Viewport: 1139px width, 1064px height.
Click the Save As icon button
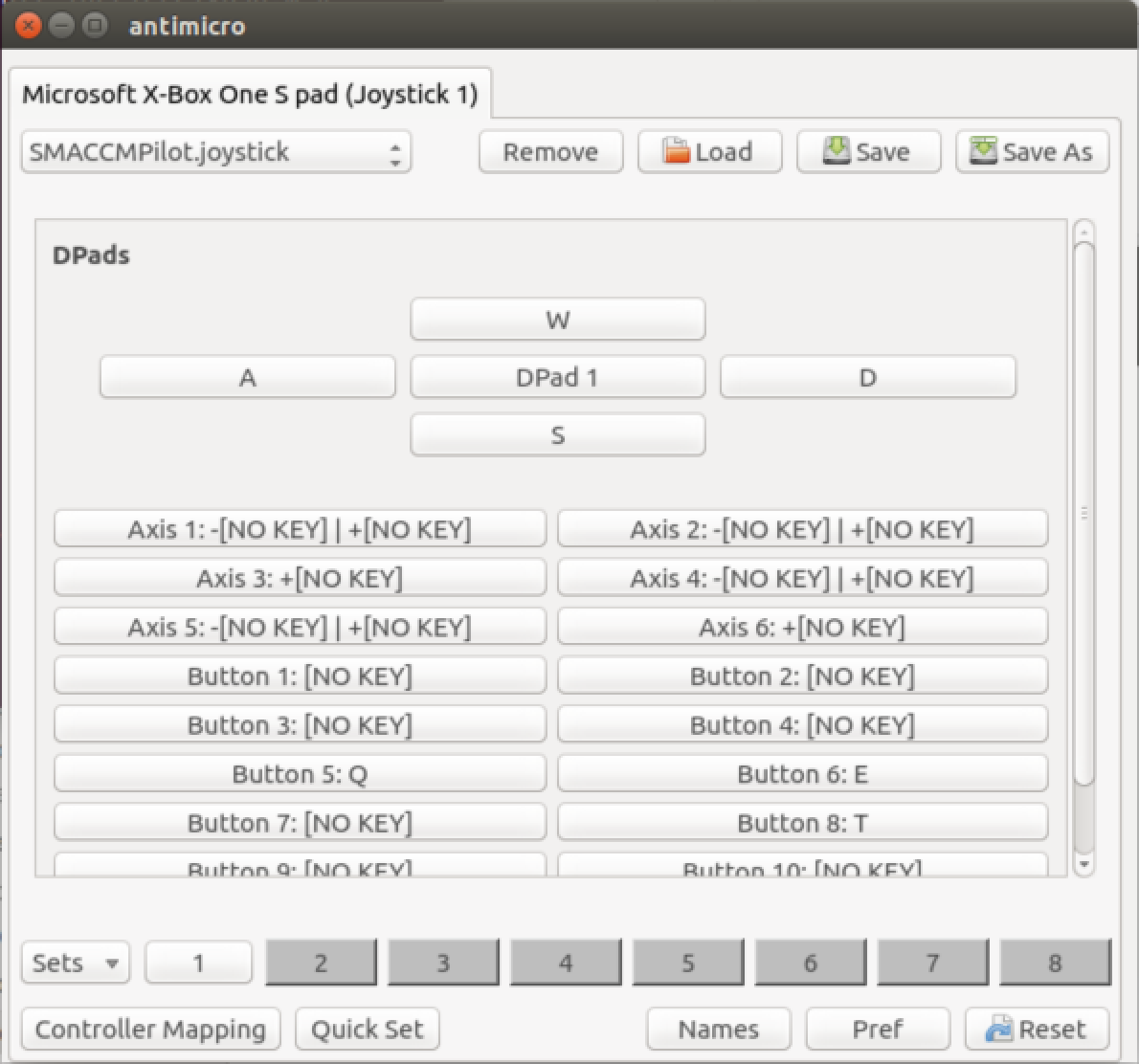[1032, 152]
